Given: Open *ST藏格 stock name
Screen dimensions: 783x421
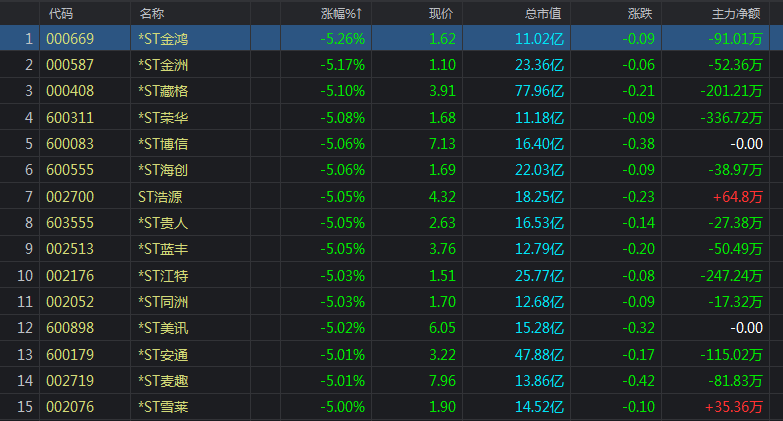Looking at the screenshot, I should click(163, 91).
